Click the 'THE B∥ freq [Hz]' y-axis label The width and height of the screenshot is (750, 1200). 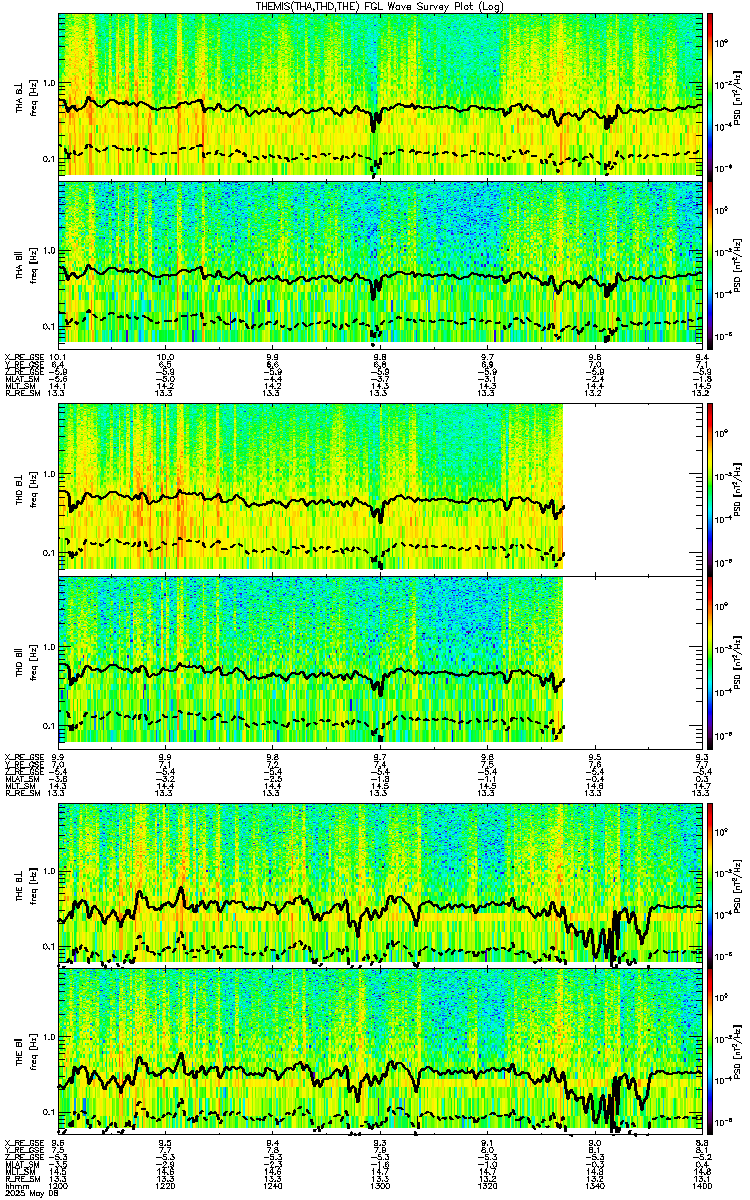point(25,1050)
